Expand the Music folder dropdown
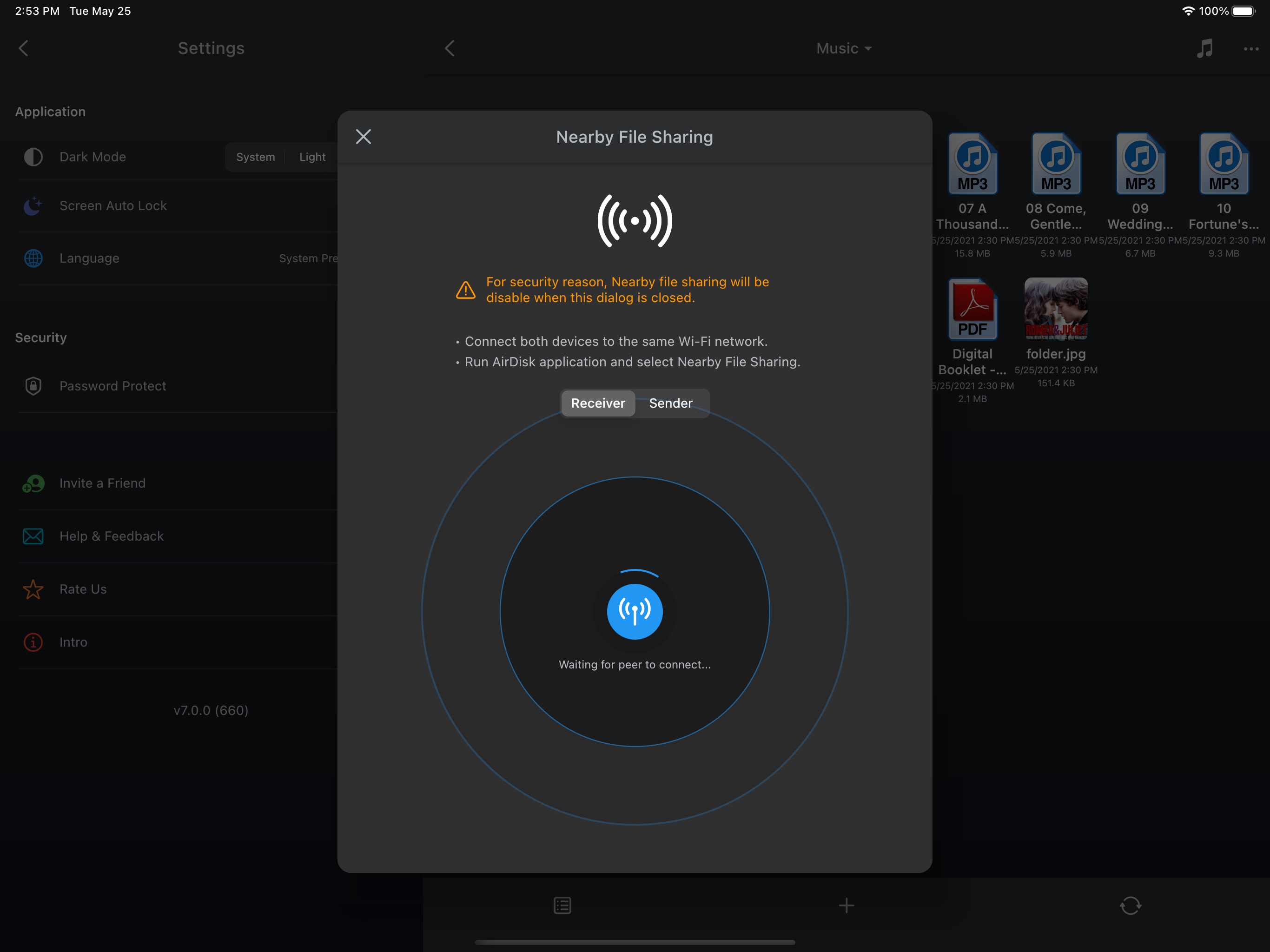 point(843,48)
